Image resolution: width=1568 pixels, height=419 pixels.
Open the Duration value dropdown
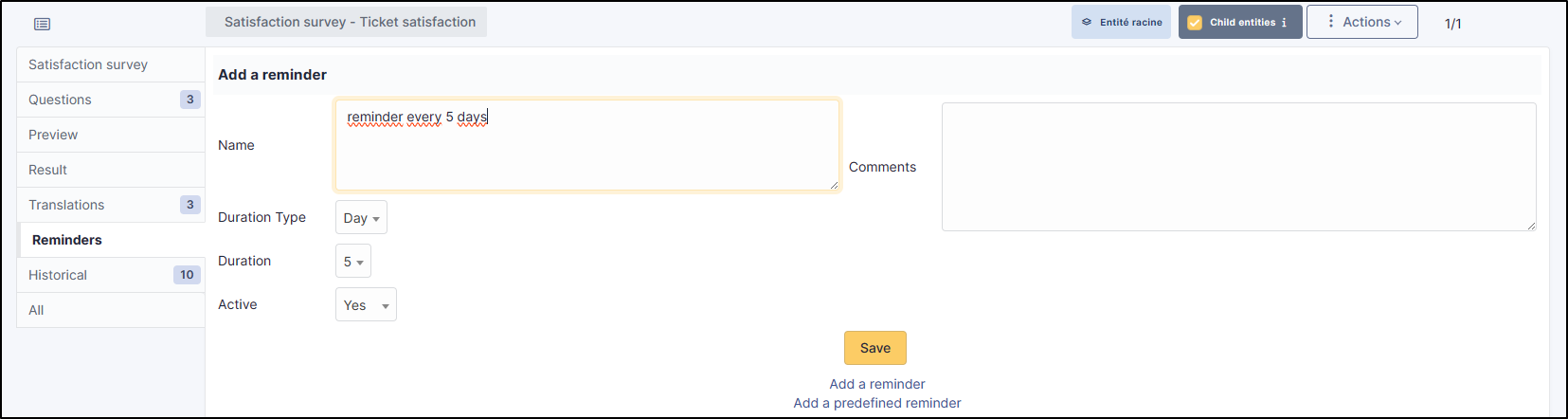point(353,262)
